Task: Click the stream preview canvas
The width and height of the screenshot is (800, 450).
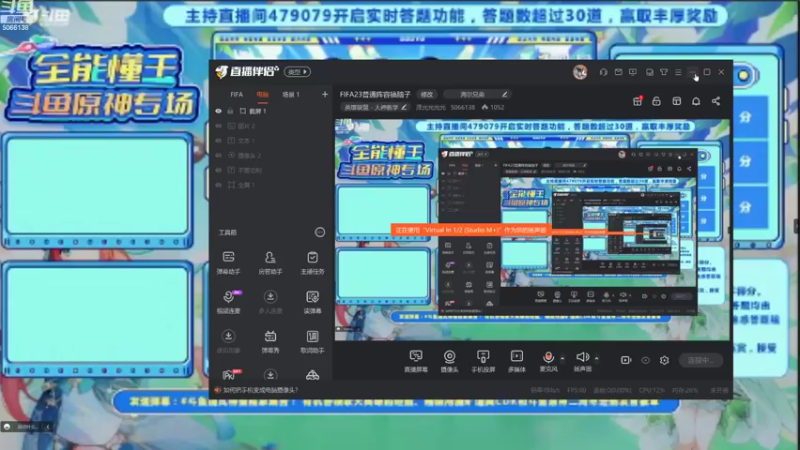Action: click(532, 230)
